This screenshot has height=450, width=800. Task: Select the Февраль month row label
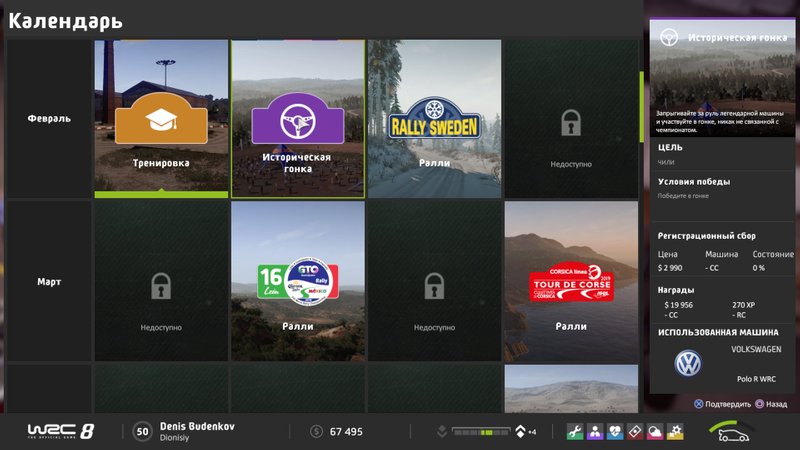[49, 118]
